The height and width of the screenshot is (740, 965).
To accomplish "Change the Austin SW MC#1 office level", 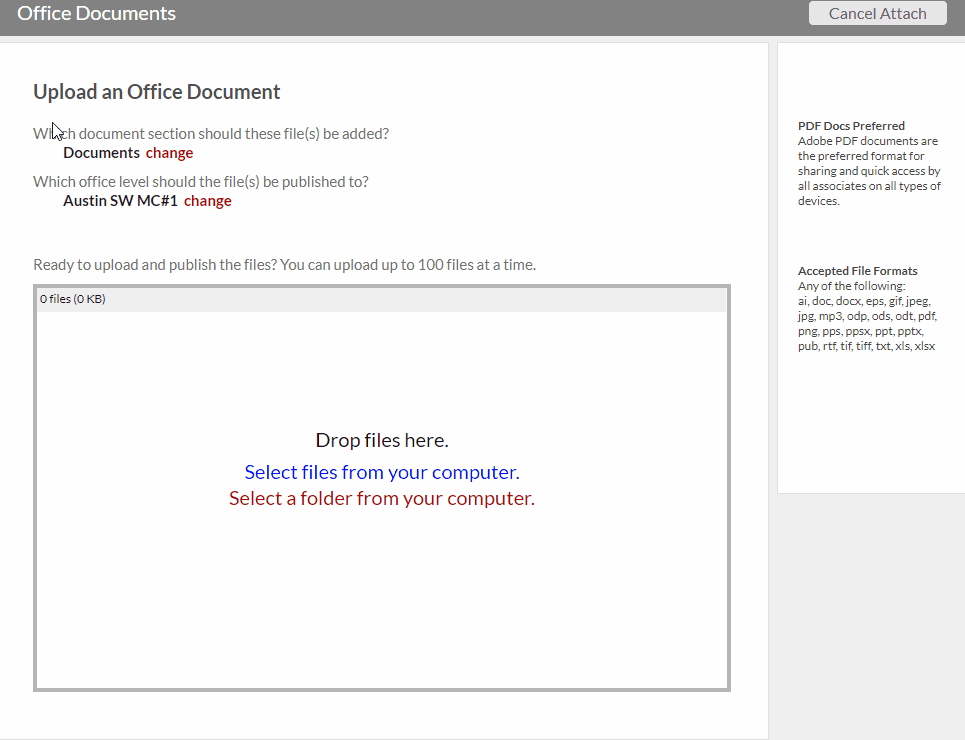I will coord(207,201).
